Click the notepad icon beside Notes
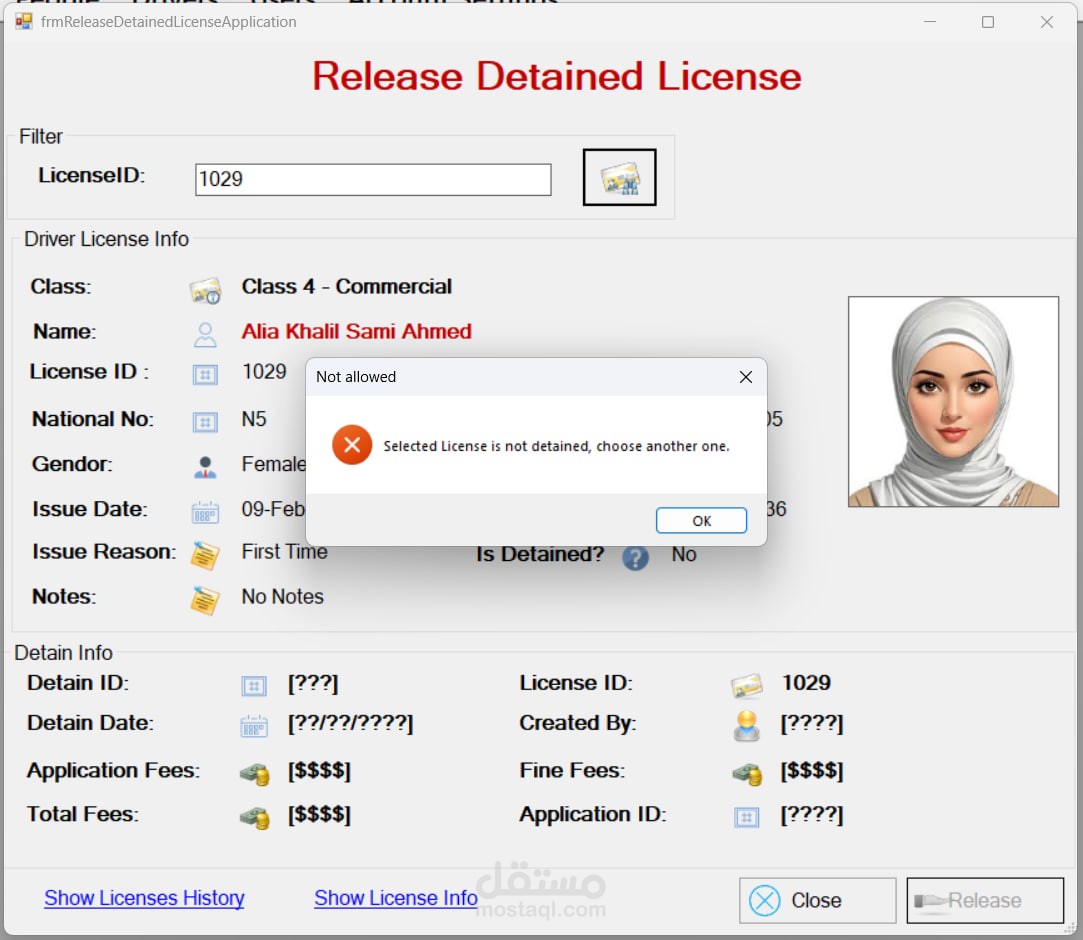Image resolution: width=1083 pixels, height=940 pixels. coord(205,600)
